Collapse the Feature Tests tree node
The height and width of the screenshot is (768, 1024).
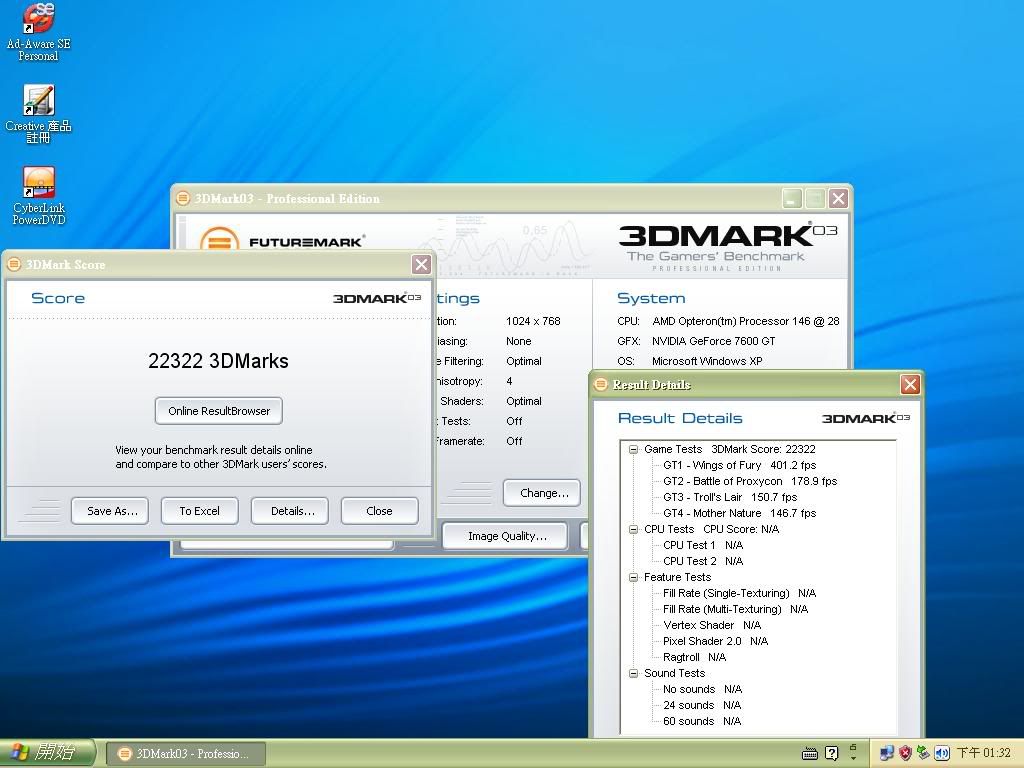point(633,577)
